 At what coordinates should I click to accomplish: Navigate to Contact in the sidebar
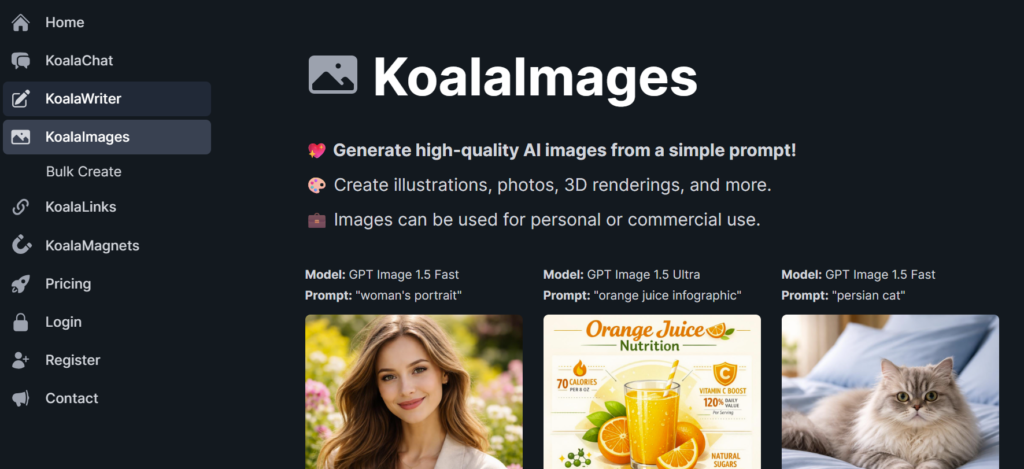pos(72,398)
